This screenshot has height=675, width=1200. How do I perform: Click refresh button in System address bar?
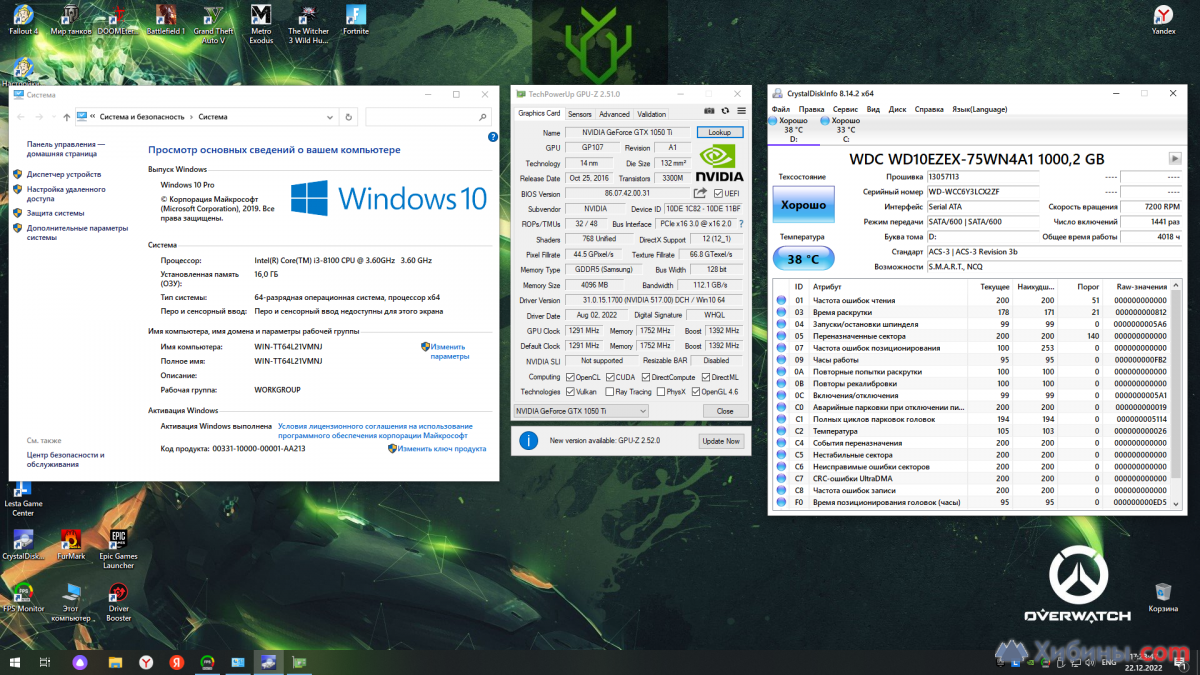[348, 117]
